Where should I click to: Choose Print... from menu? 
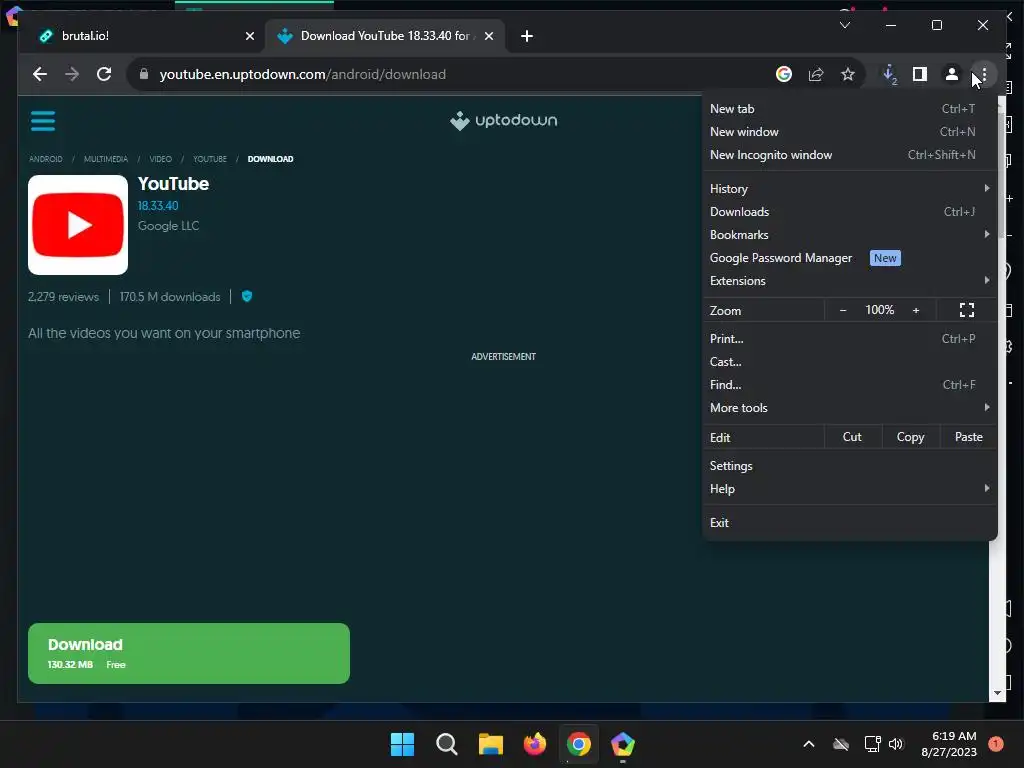pos(850,339)
